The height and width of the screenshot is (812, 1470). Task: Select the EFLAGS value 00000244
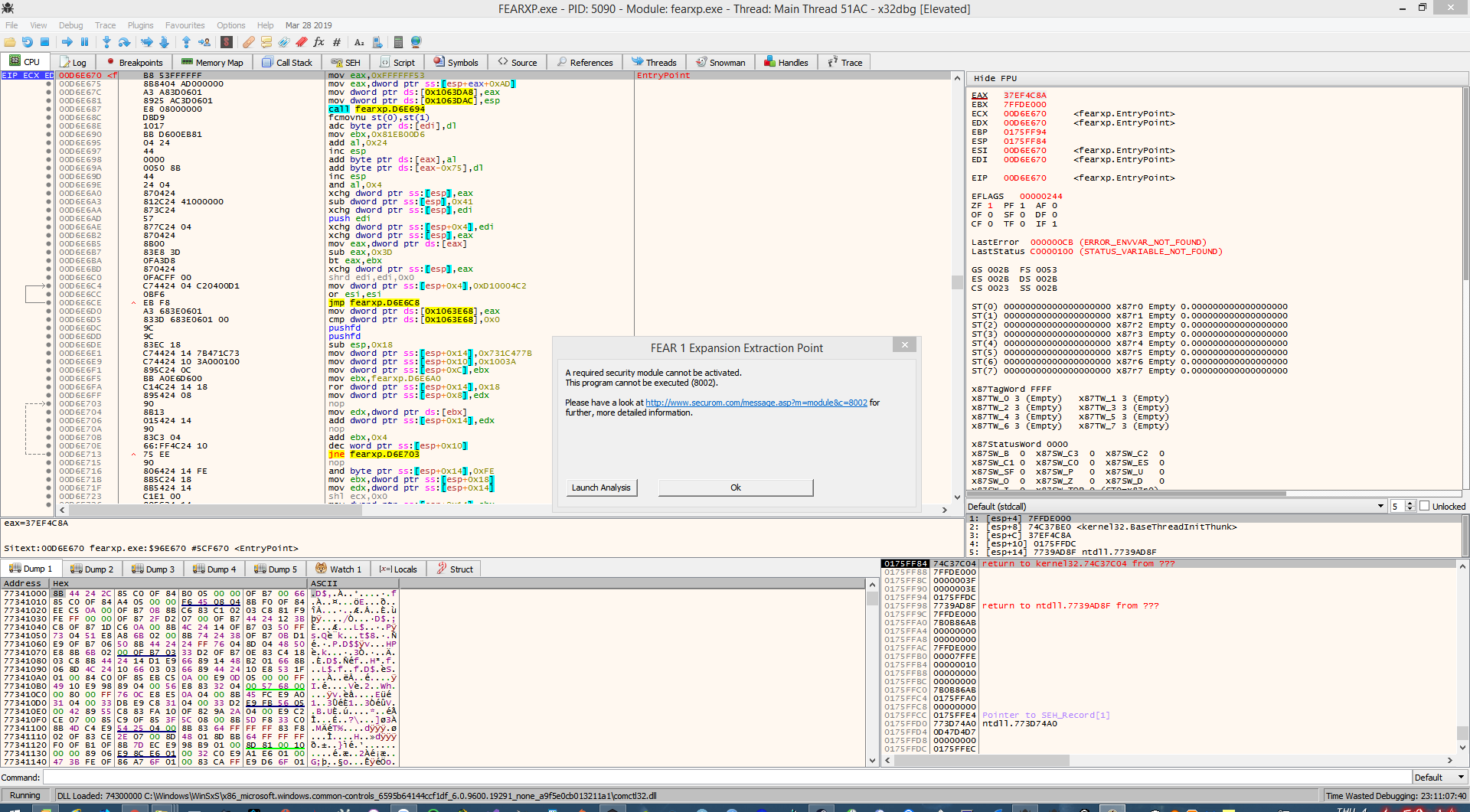[1040, 197]
